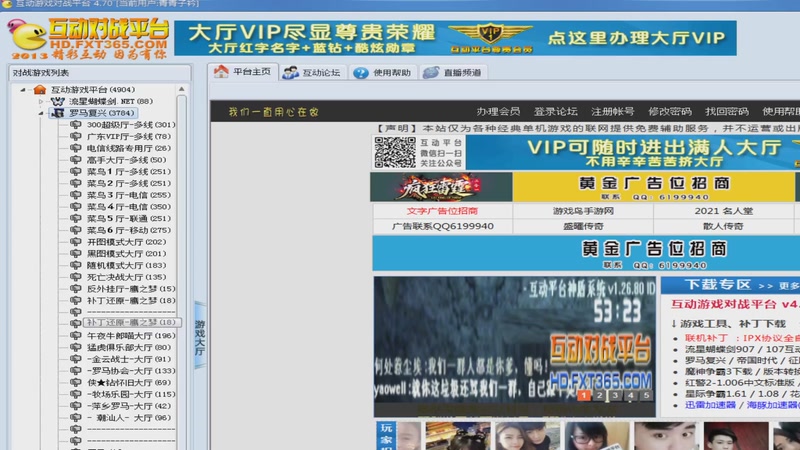
Task: Click 登录论坛 in the top nav bar
Action: point(555,111)
